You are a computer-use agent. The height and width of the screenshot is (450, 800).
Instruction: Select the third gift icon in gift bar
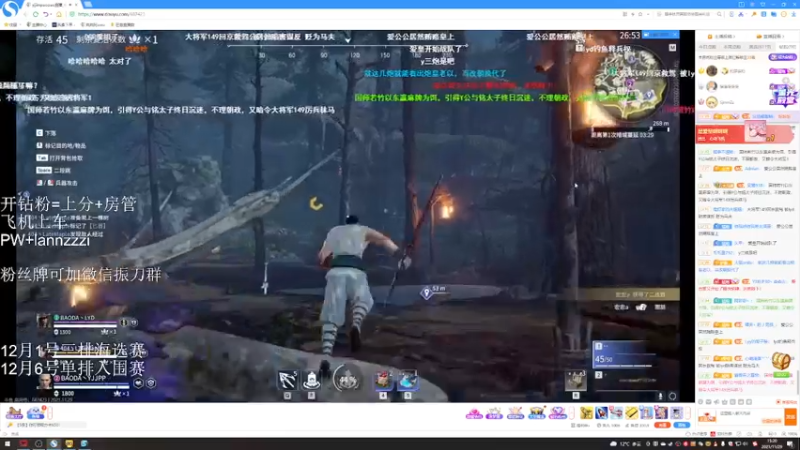(x=515, y=413)
